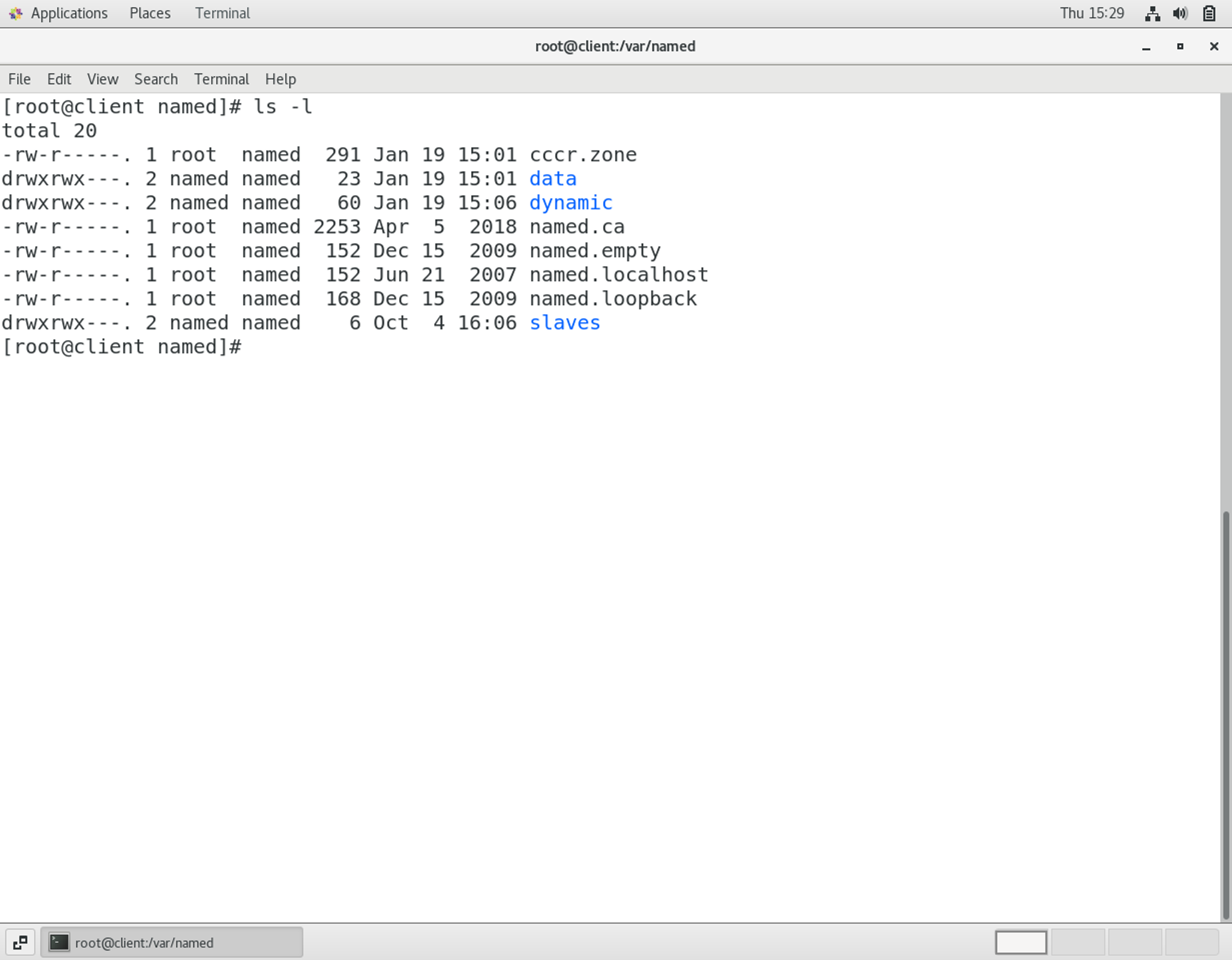Viewport: 1232px width, 960px height.
Task: Click the Applications menu logo icon
Action: tap(15, 14)
